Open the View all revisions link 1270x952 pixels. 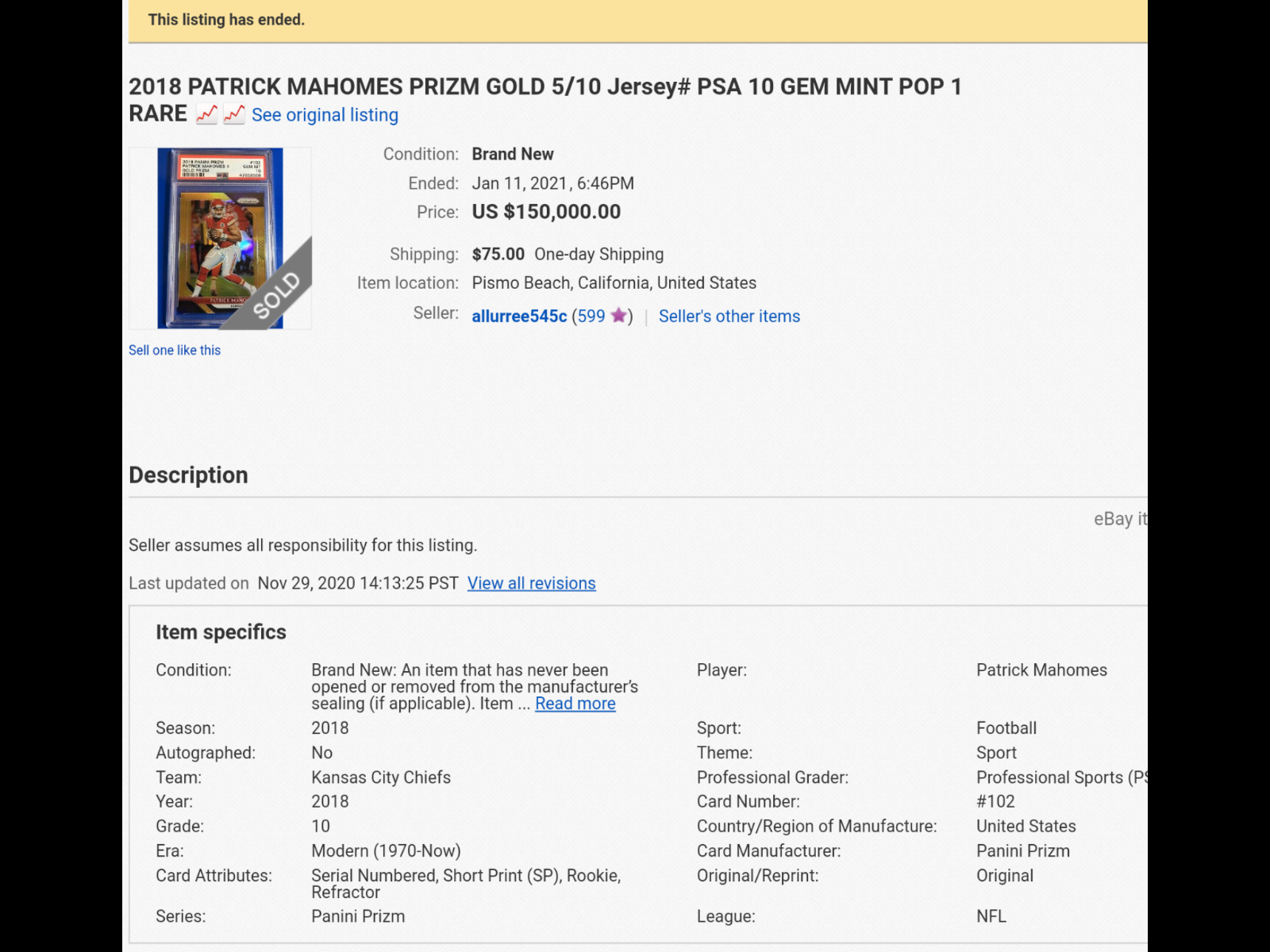pyautogui.click(x=531, y=583)
